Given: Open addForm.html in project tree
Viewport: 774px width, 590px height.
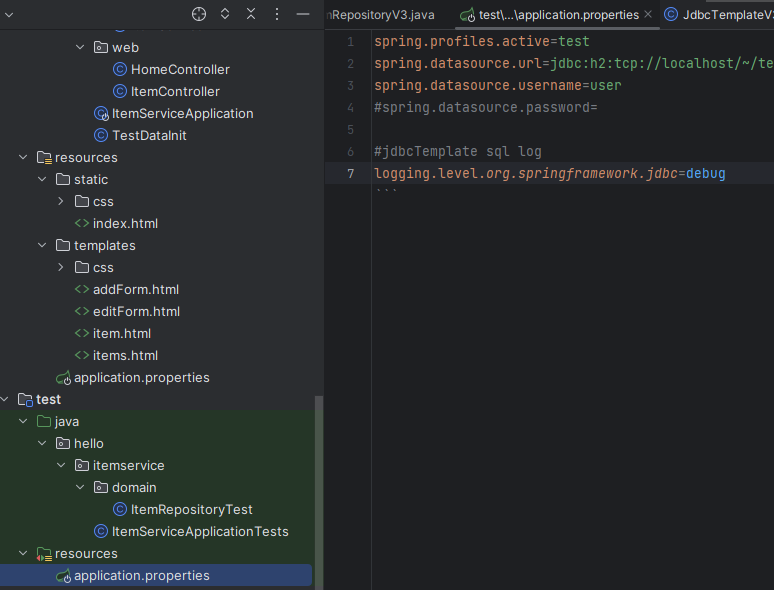Looking at the screenshot, I should coord(136,289).
